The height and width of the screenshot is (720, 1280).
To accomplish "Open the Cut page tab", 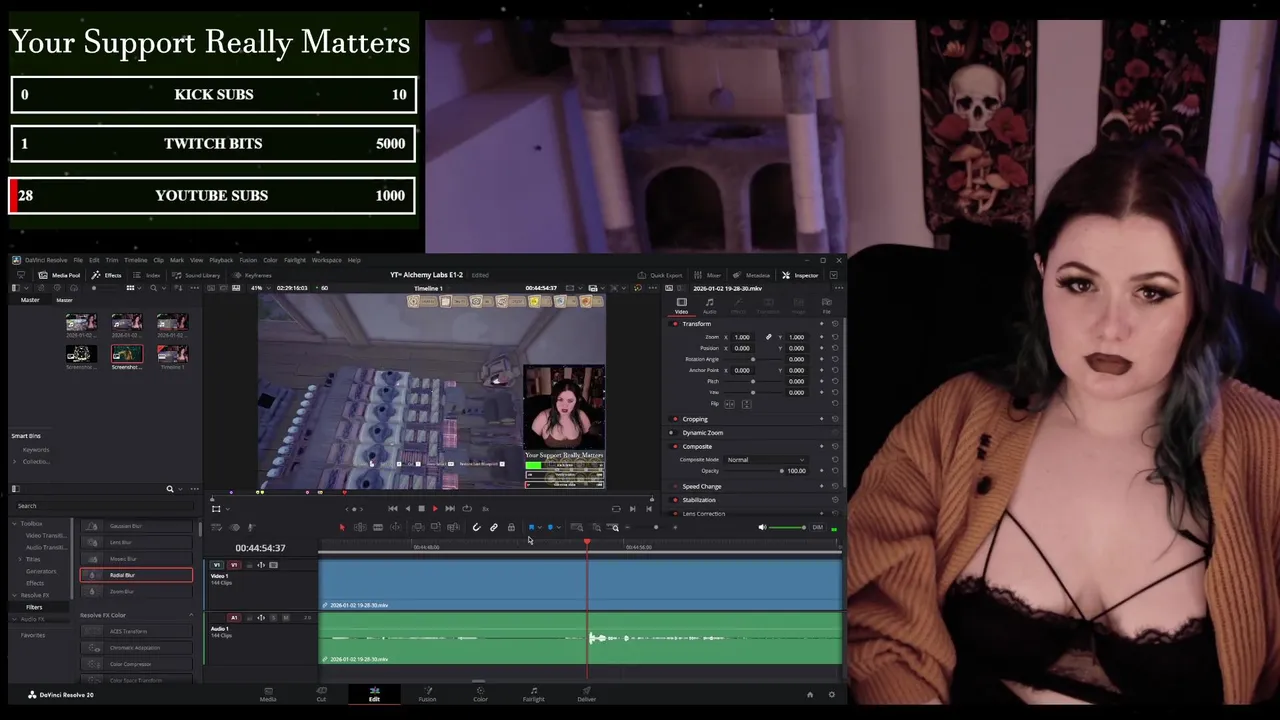I will pyautogui.click(x=321, y=693).
